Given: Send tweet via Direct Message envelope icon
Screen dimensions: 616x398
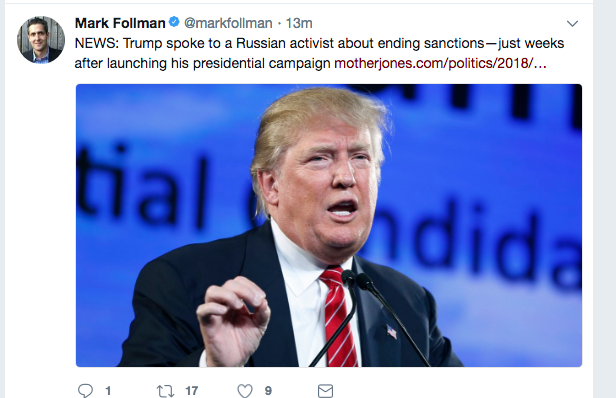Looking at the screenshot, I should [325, 391].
